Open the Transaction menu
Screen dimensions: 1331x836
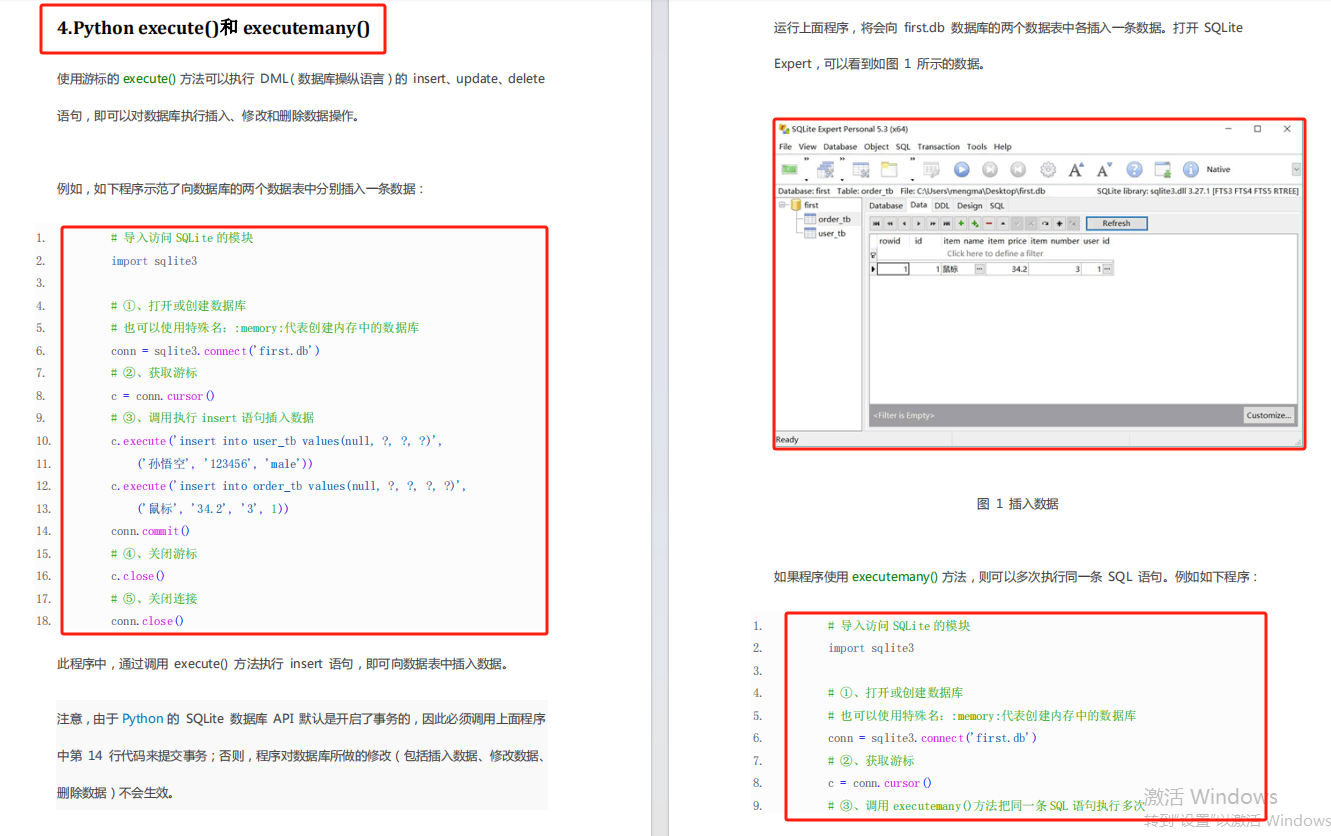click(940, 146)
